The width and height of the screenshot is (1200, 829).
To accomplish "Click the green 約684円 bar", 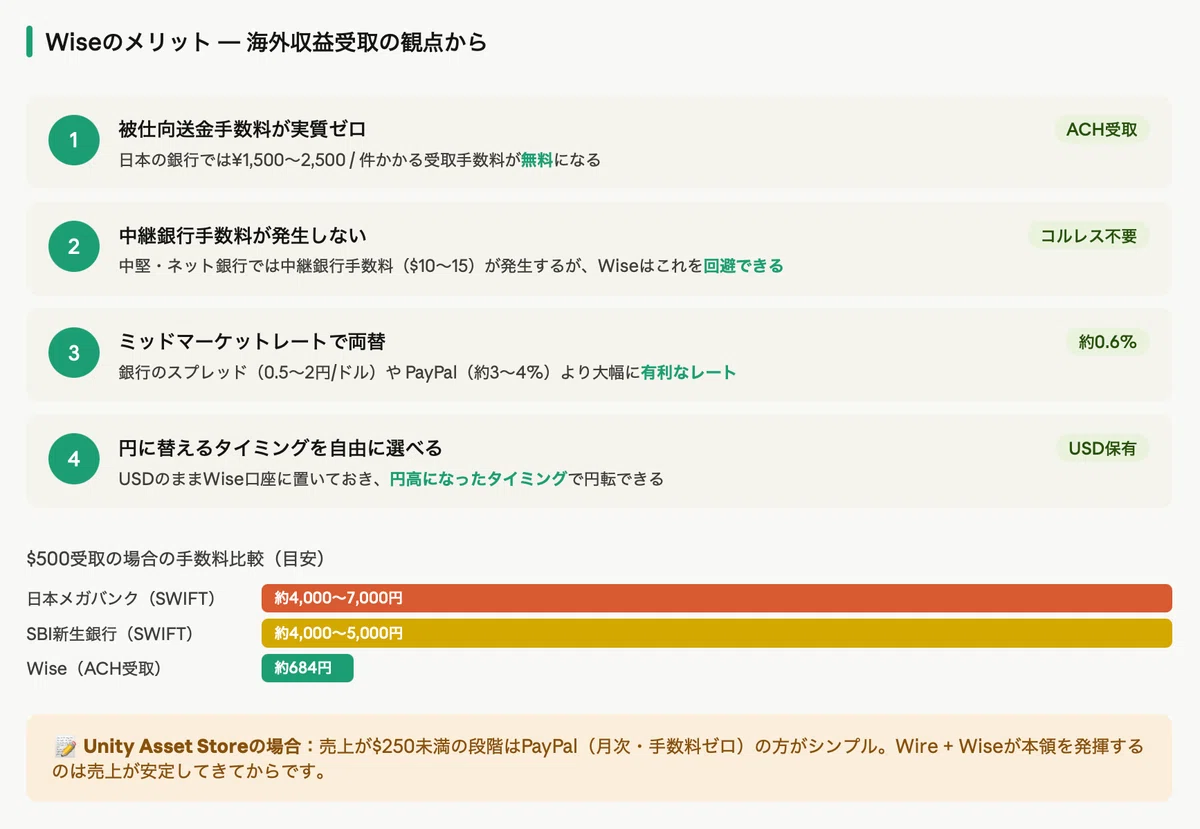I will [307, 668].
